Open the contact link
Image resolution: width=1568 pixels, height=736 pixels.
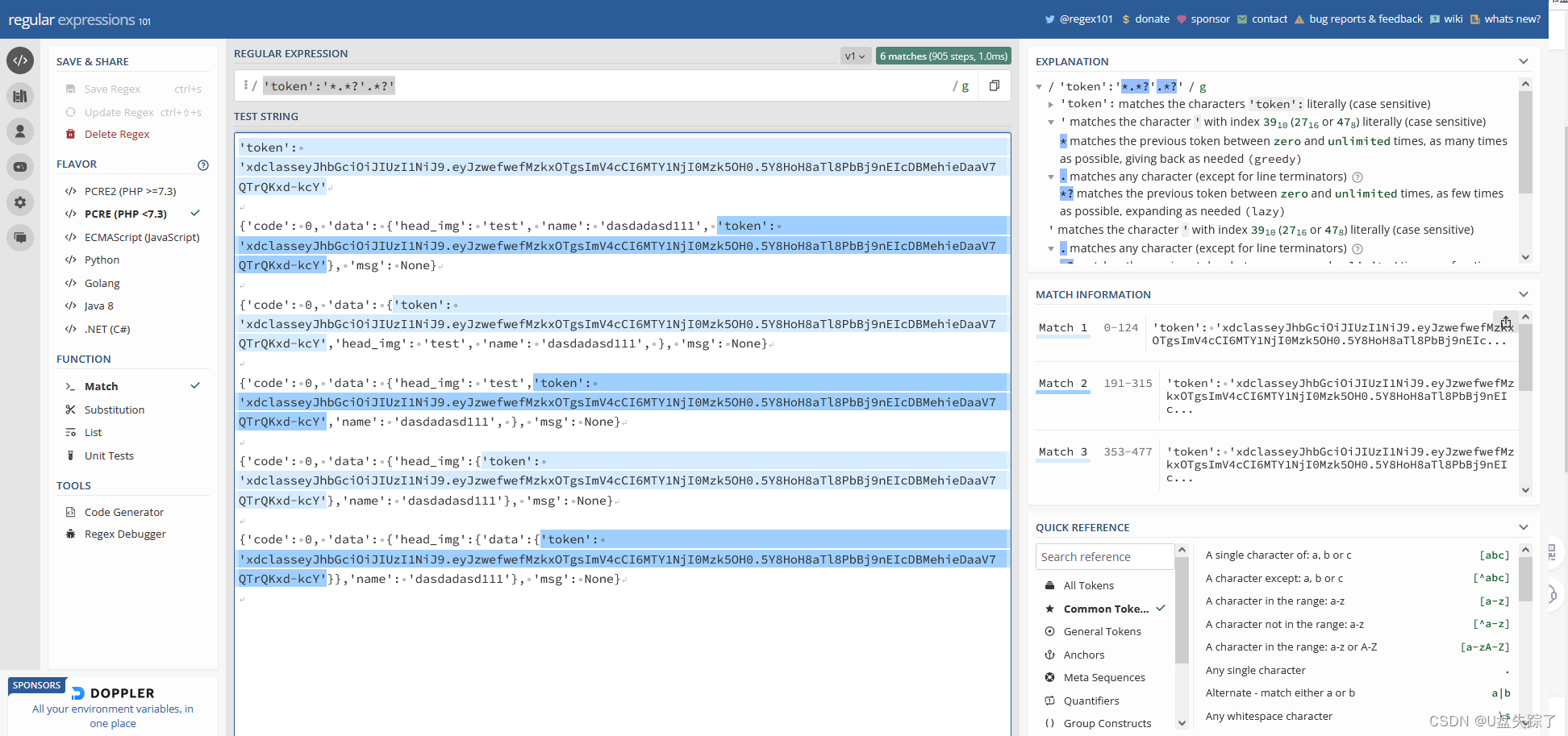point(1262,19)
